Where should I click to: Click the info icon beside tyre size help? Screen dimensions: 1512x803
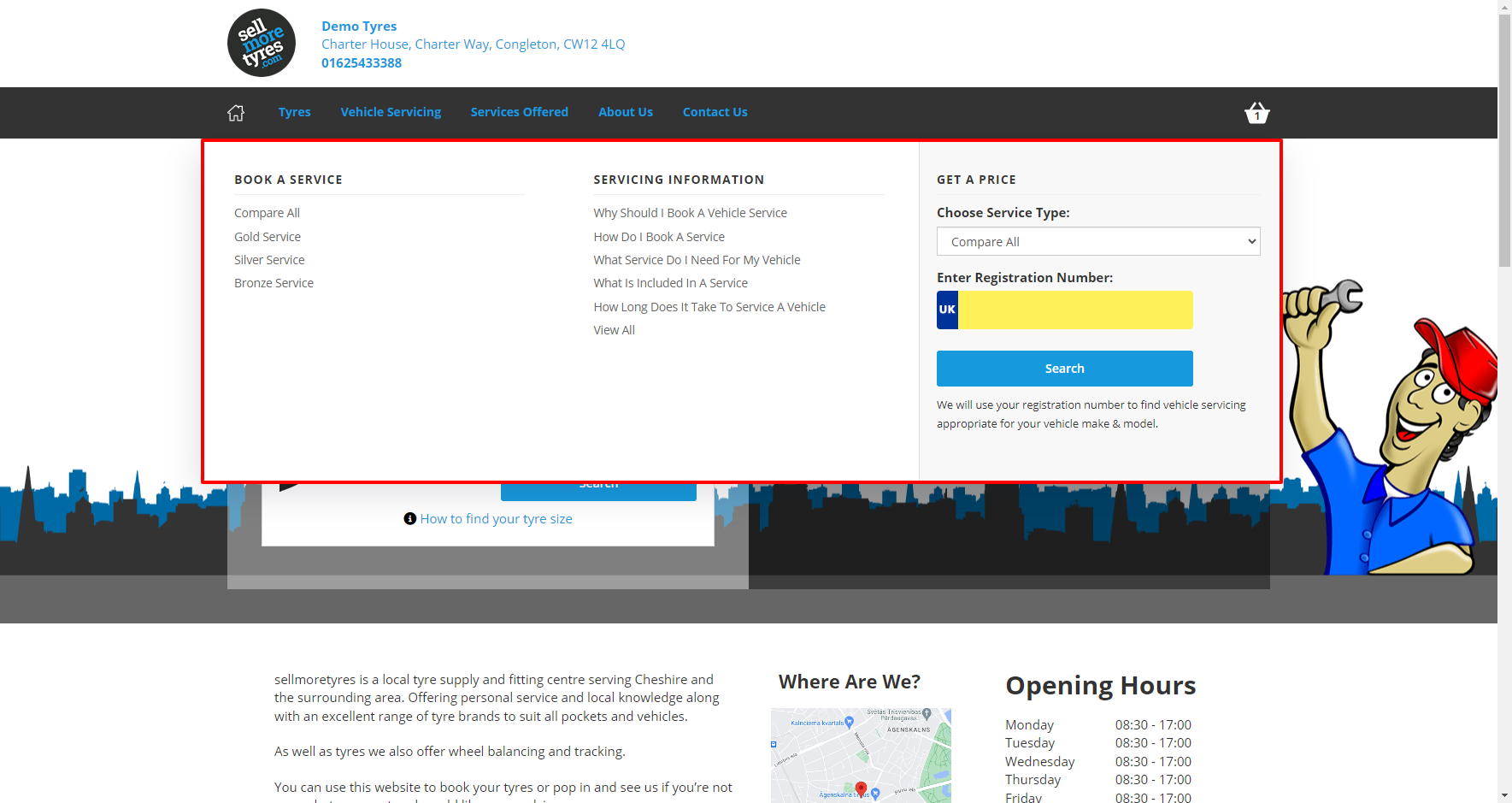coord(409,518)
